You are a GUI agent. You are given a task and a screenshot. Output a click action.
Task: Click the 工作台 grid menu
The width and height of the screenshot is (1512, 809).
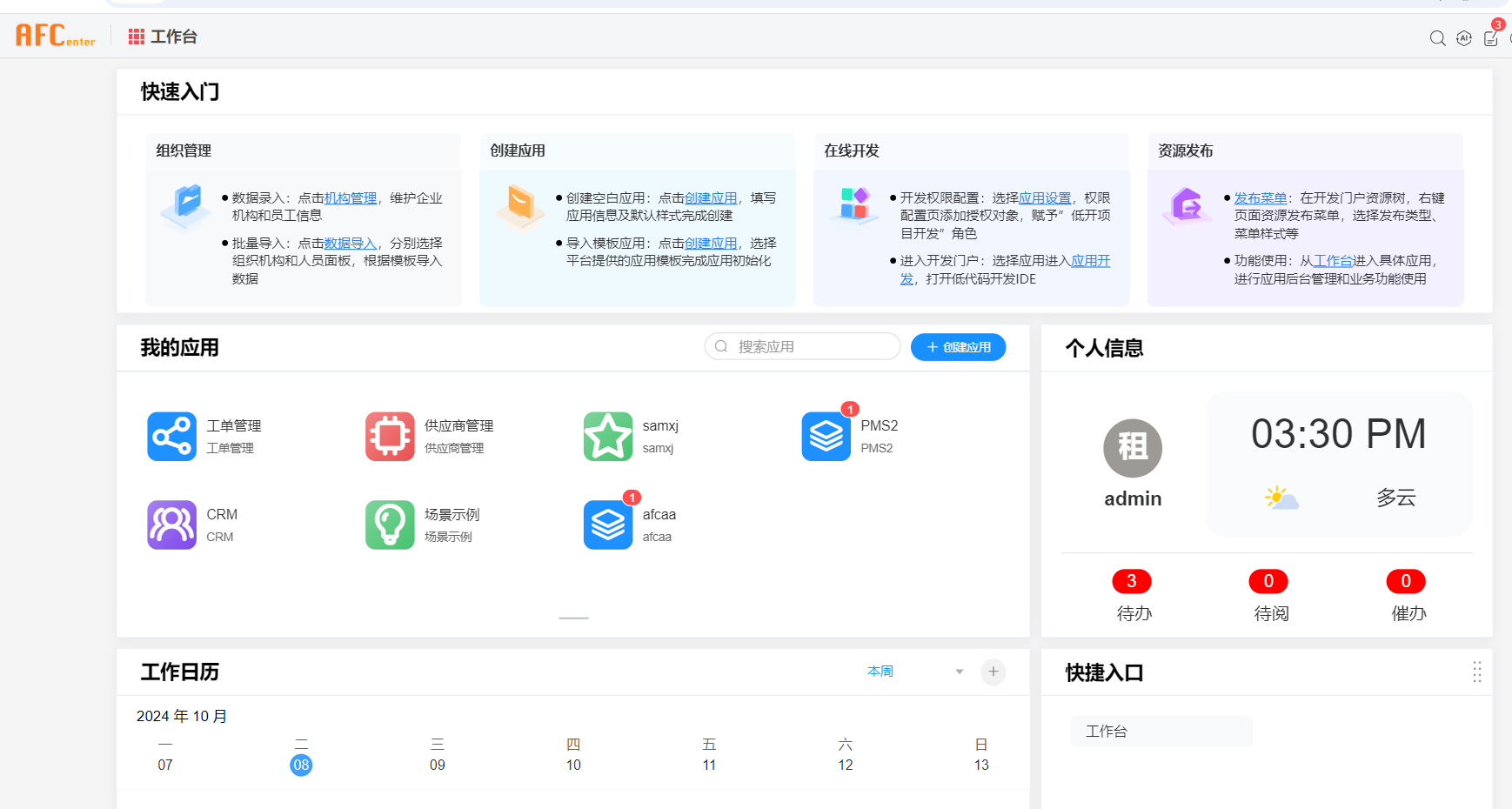point(163,37)
